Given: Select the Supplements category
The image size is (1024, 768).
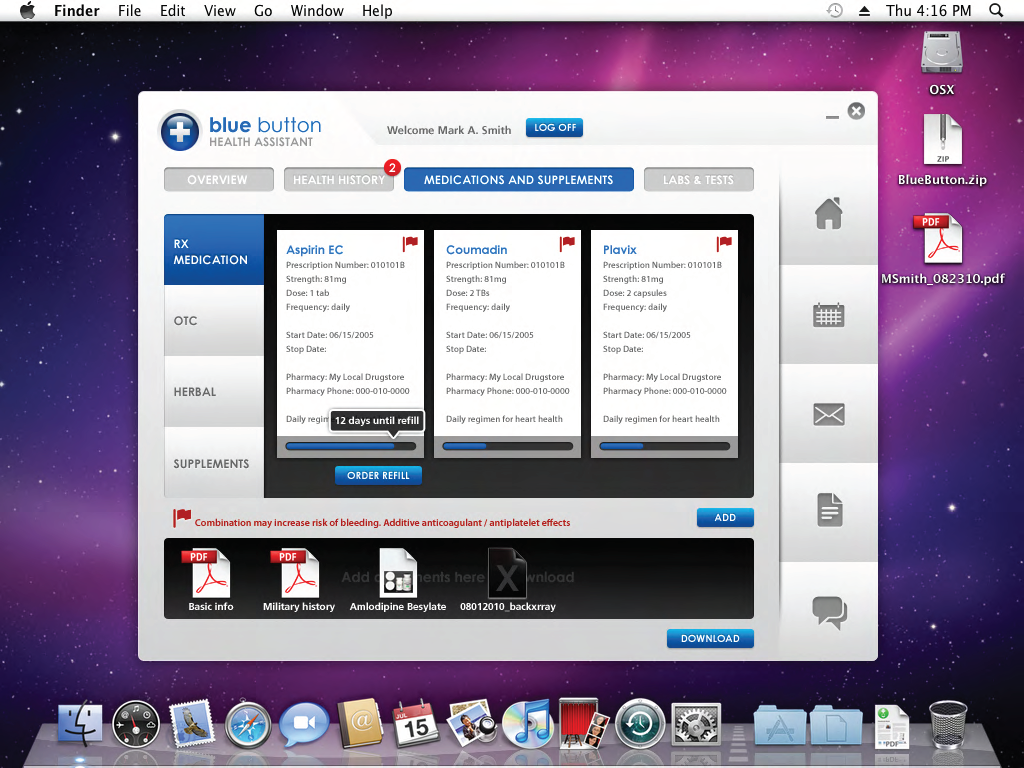Looking at the screenshot, I should click(214, 463).
